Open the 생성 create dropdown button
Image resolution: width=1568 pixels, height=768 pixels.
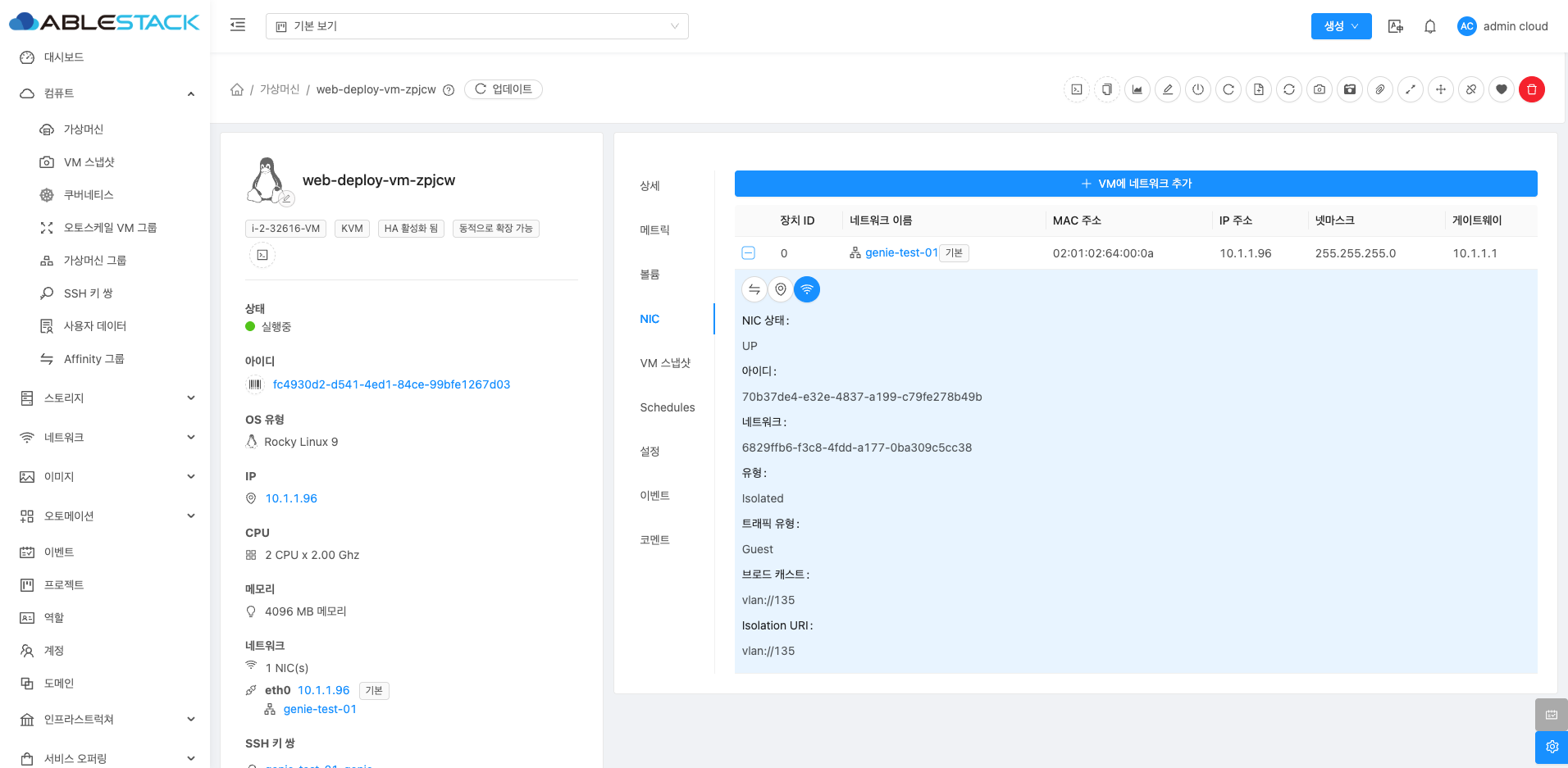1340,26
